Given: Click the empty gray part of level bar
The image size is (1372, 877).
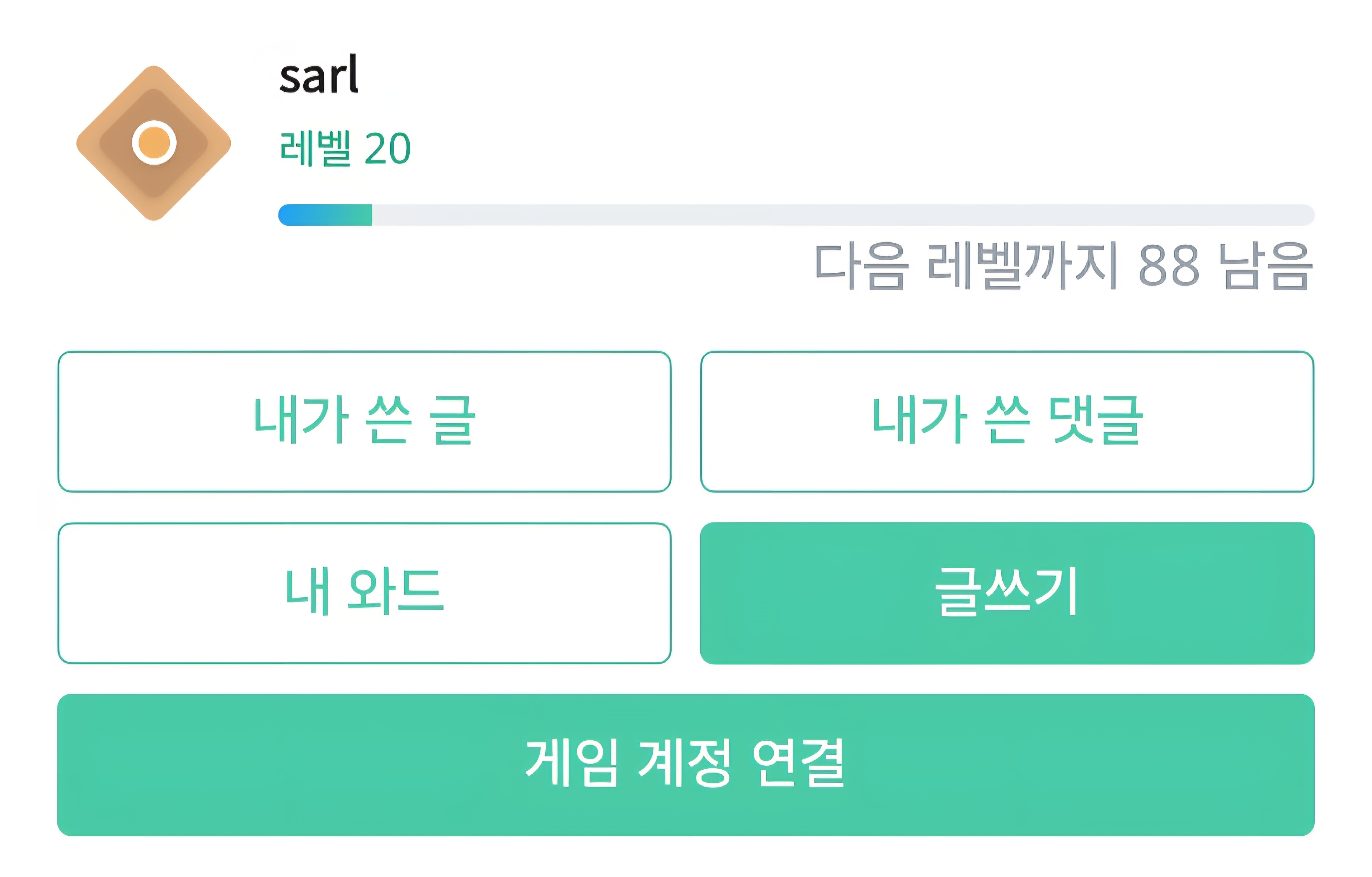Looking at the screenshot, I should [x=843, y=215].
